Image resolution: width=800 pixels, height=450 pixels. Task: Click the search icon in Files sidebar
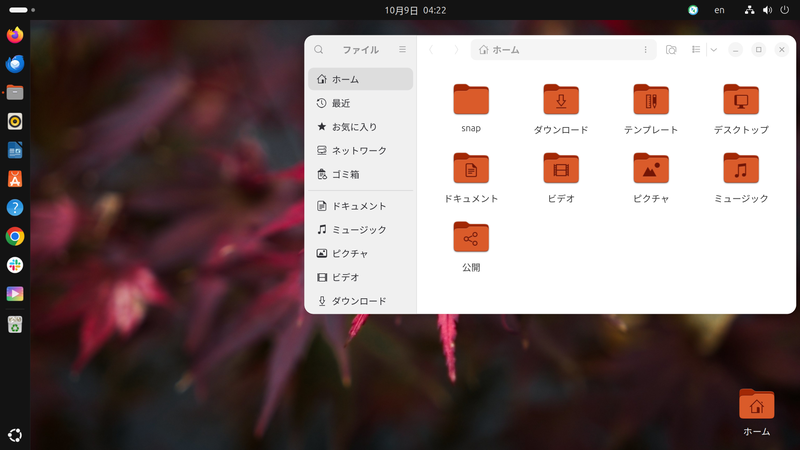pos(319,49)
